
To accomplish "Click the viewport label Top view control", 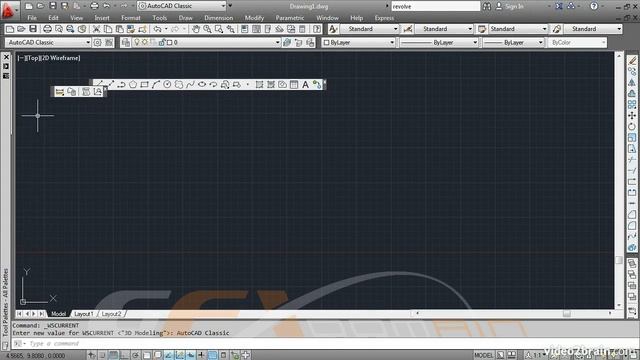I will 33,58.
